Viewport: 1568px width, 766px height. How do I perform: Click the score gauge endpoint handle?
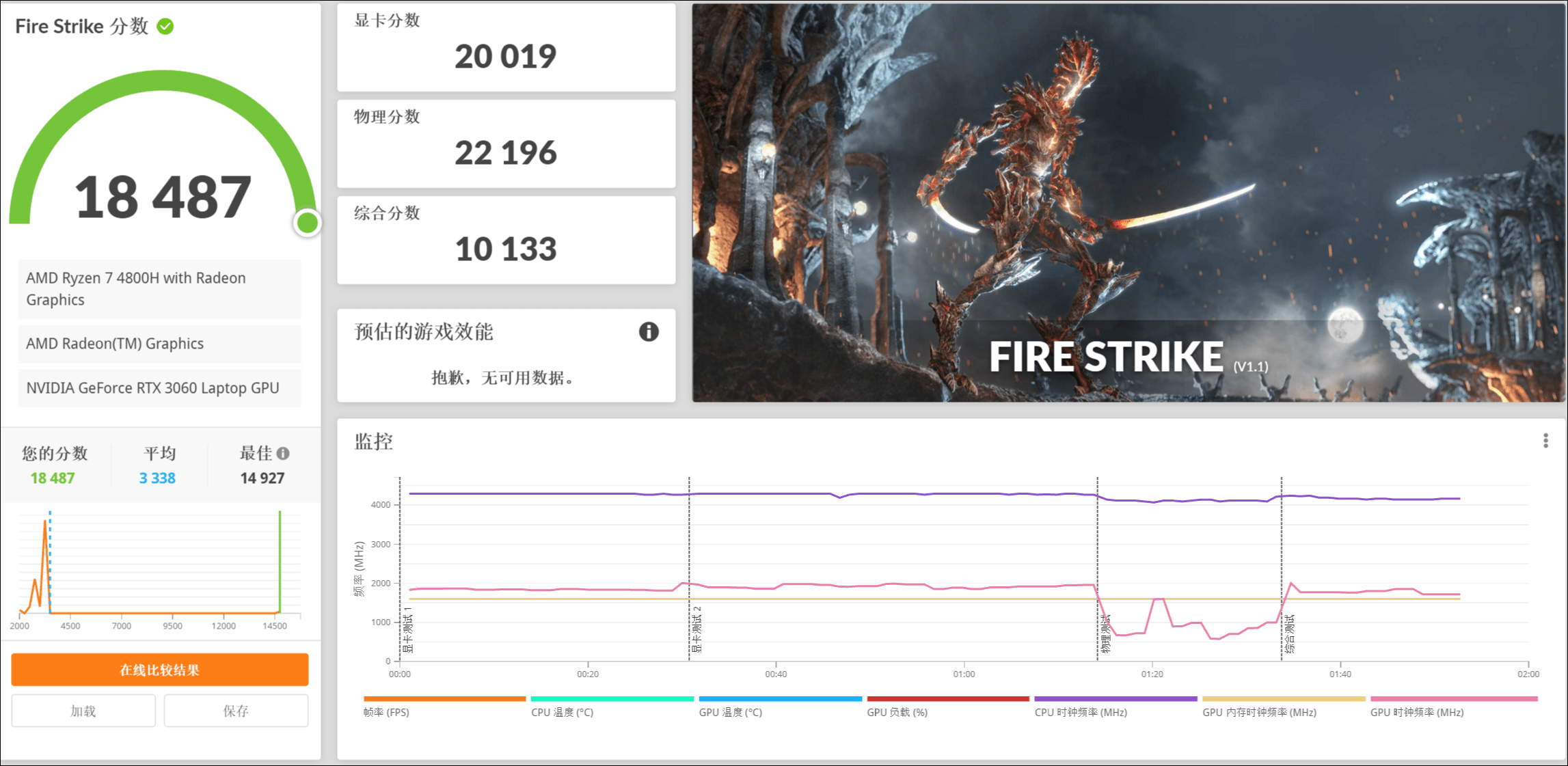coord(307,222)
